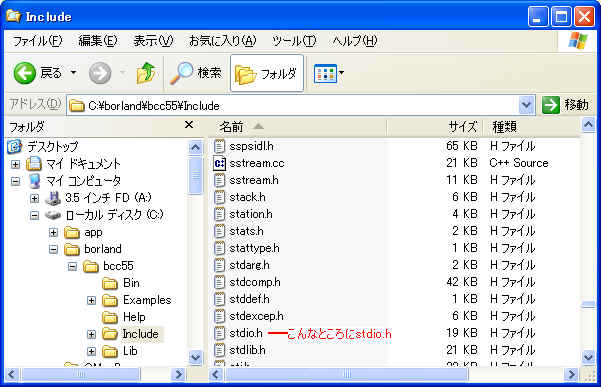The image size is (601, 387).
Task: Select the stats.h file icon
Action: [219, 231]
